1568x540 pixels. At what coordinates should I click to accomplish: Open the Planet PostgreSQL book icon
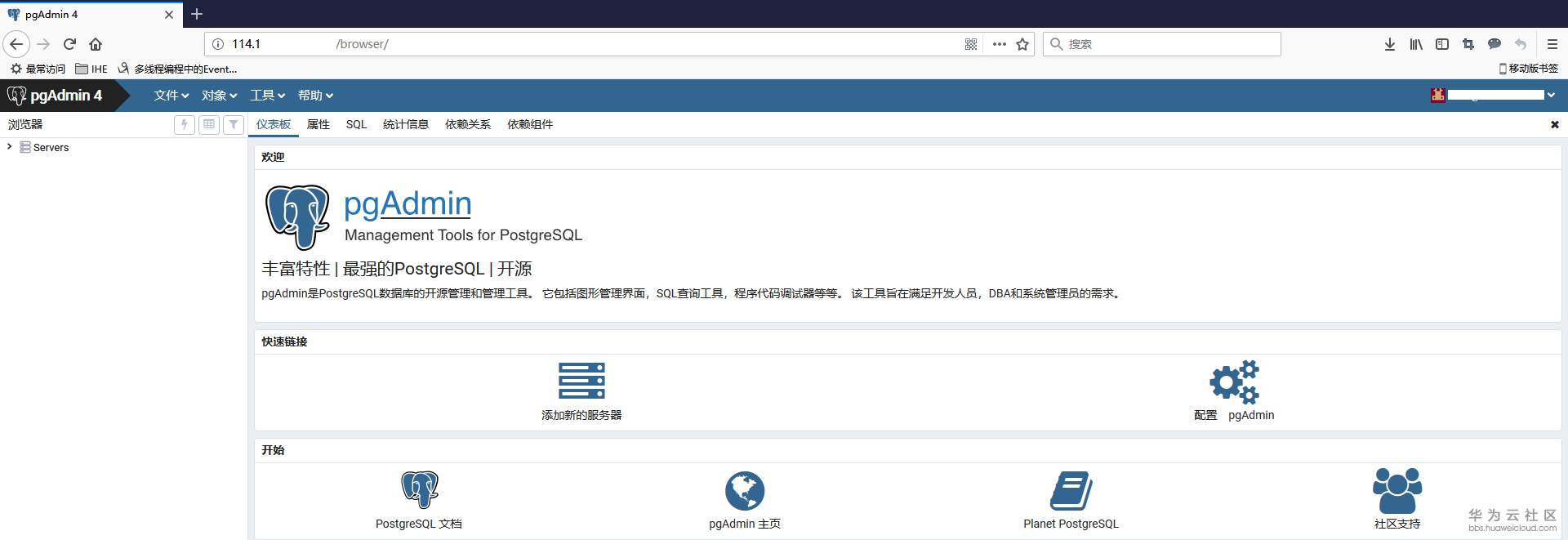pyautogui.click(x=1071, y=490)
